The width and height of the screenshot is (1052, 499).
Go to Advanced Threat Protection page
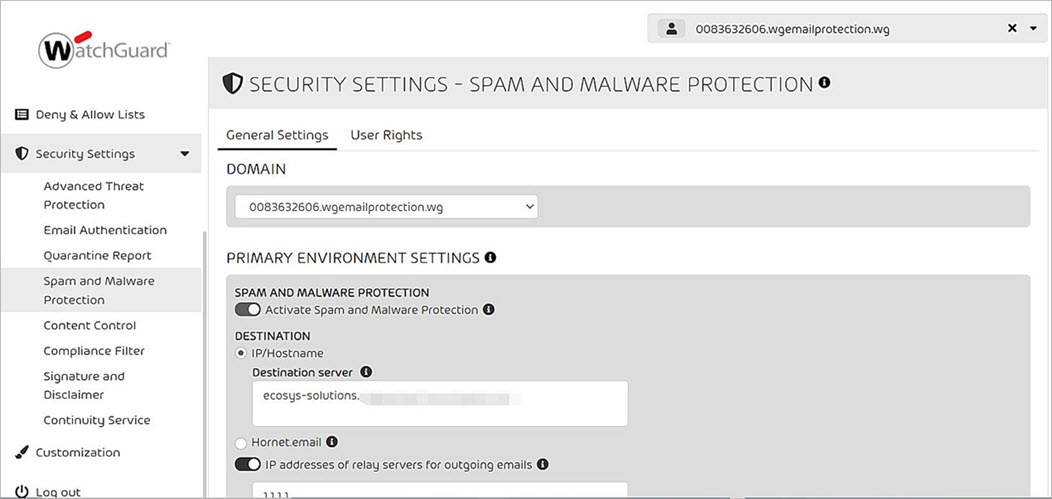click(94, 195)
